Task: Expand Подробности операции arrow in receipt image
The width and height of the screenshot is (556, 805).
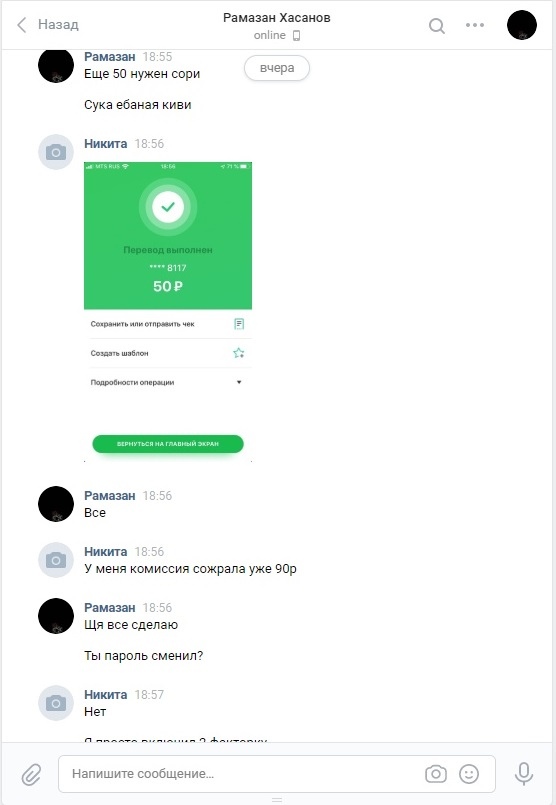Action: [239, 382]
